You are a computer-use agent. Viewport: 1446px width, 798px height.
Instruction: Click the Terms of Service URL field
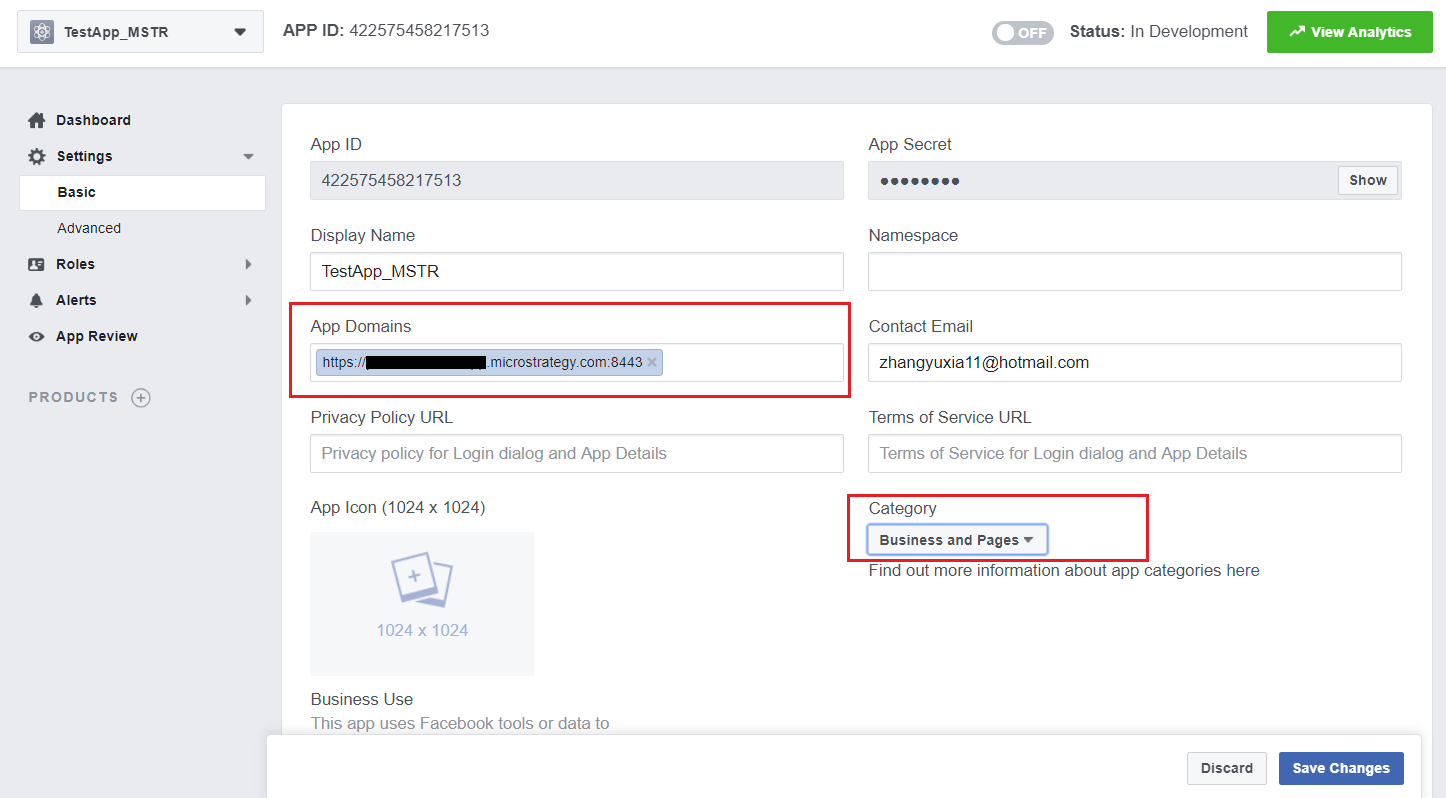coord(1135,453)
